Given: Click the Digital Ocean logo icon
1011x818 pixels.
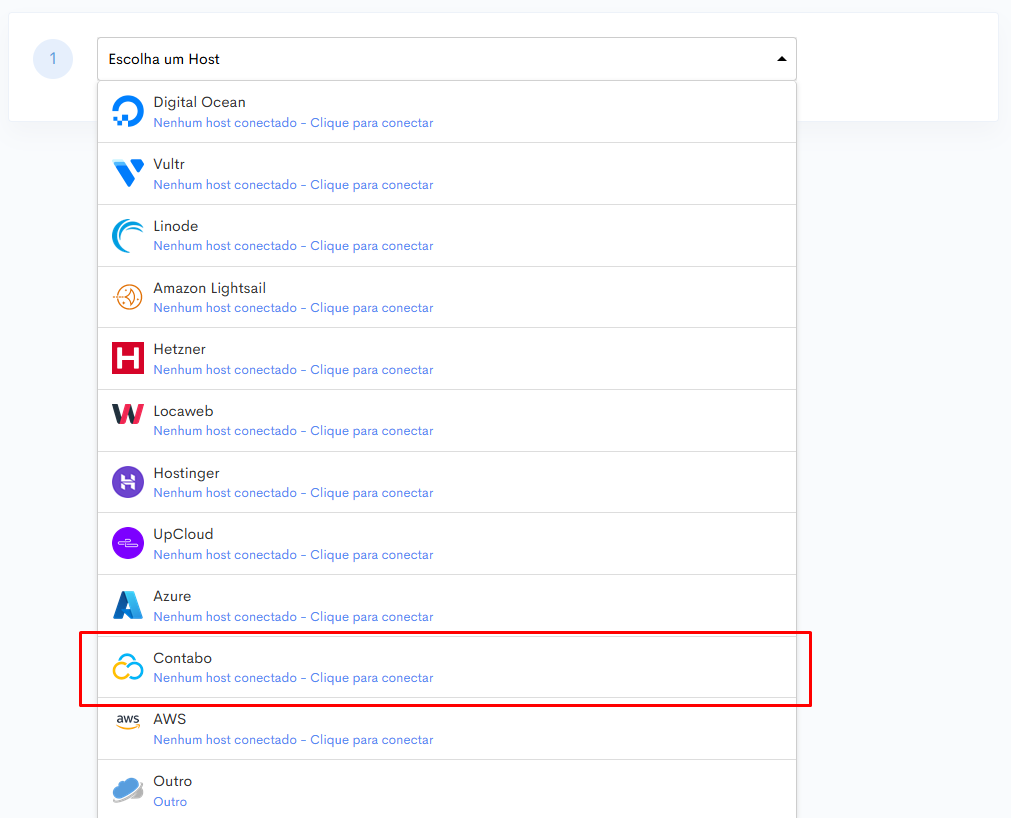Looking at the screenshot, I should coord(128,112).
